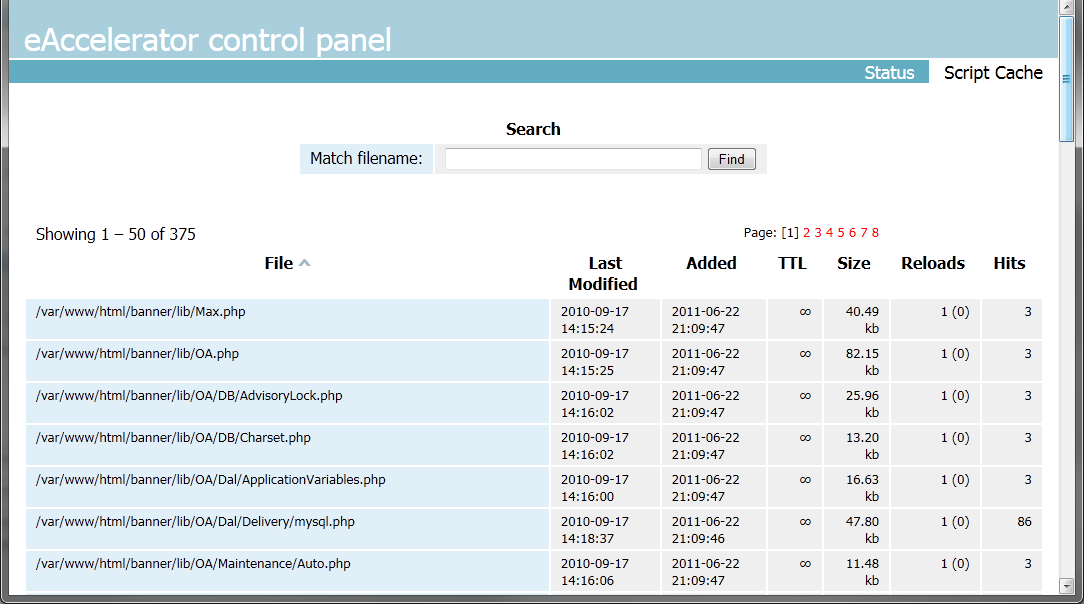
Task: Sort the table by File column
Action: click(278, 263)
